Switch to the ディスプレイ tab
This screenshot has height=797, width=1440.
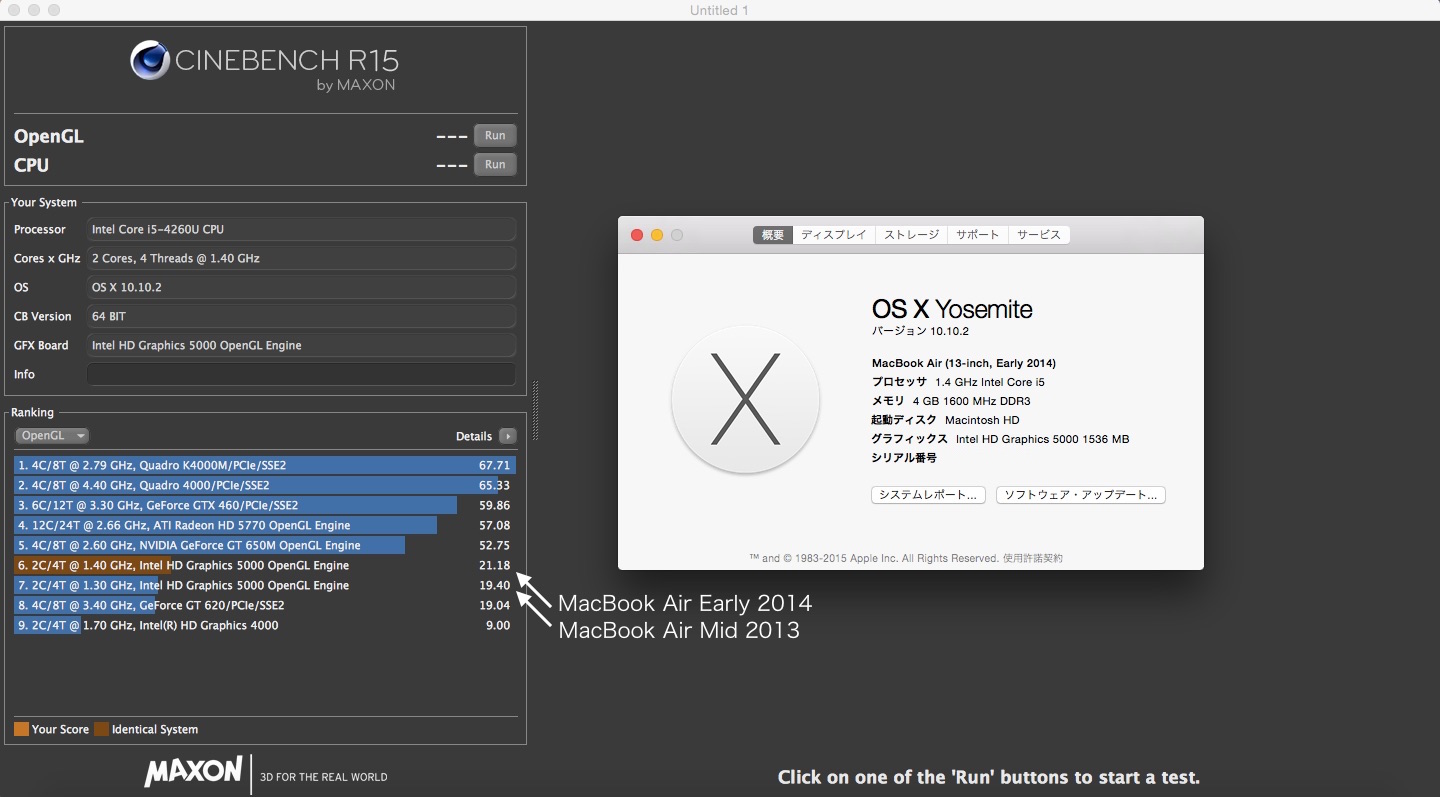[834, 235]
